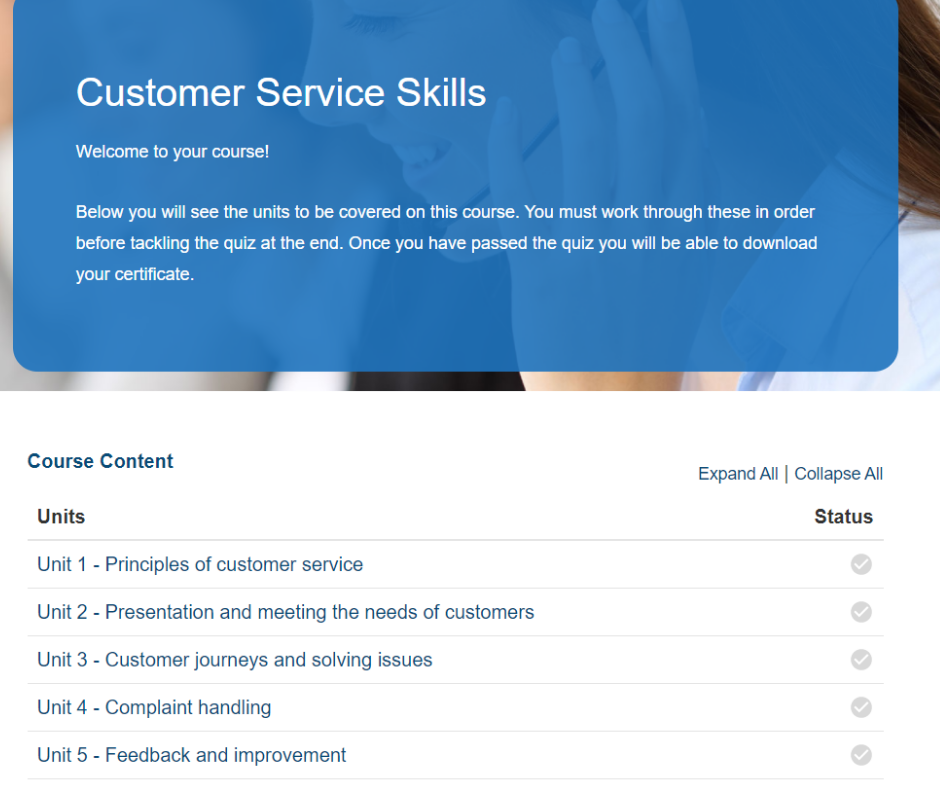Image resolution: width=940 pixels, height=788 pixels.
Task: Click the Feedback and improvement status icon
Action: point(861,755)
